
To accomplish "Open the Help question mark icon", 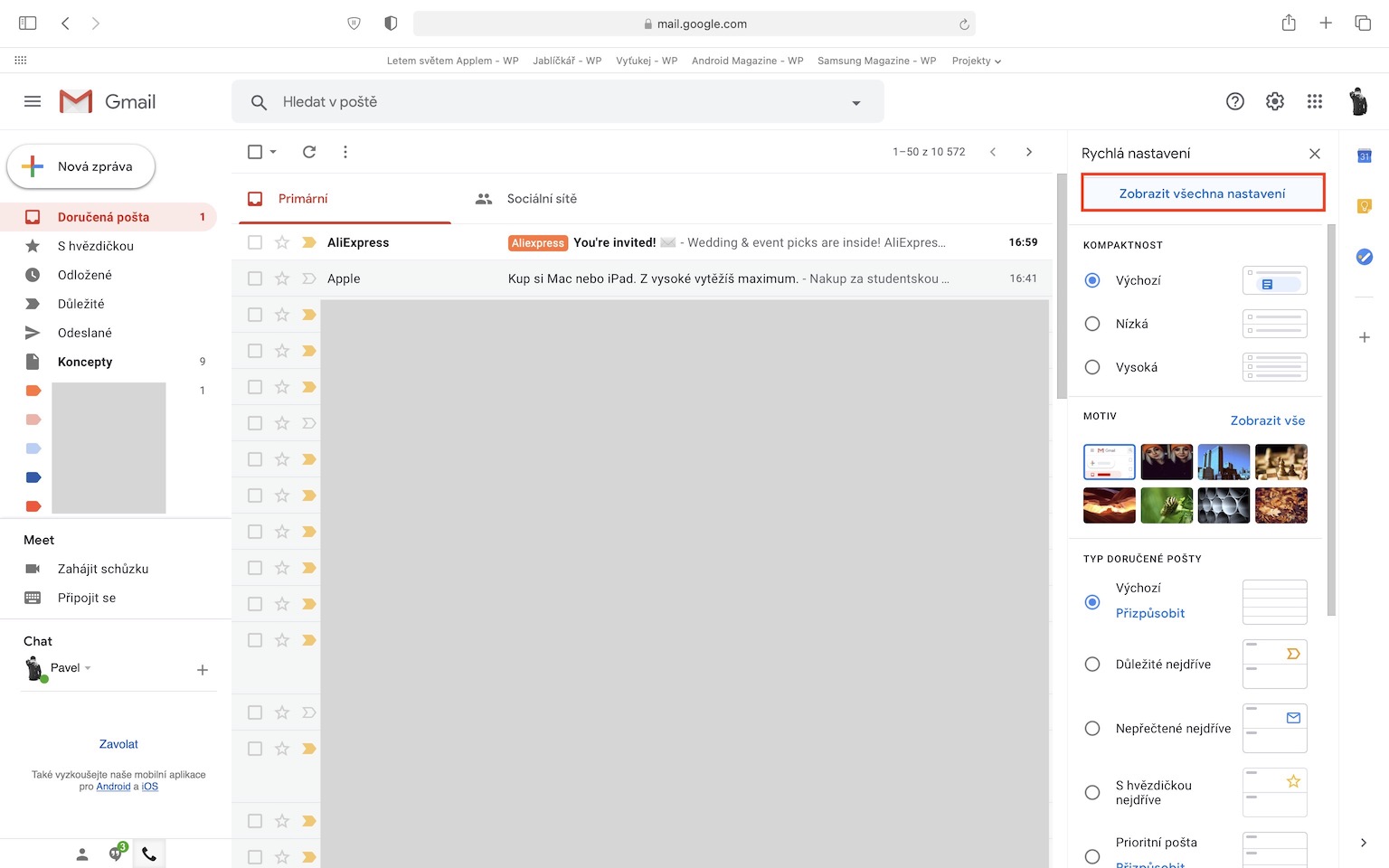I will coord(1235,101).
